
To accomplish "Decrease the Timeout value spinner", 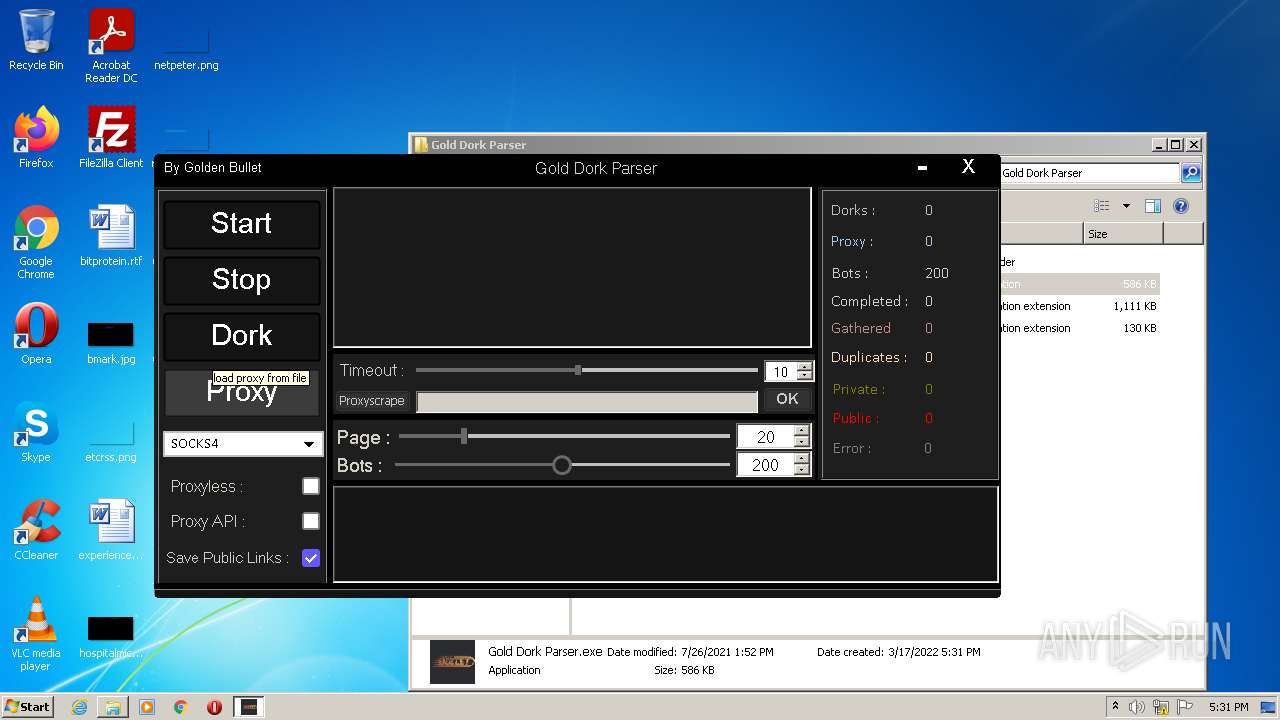I will pos(804,376).
